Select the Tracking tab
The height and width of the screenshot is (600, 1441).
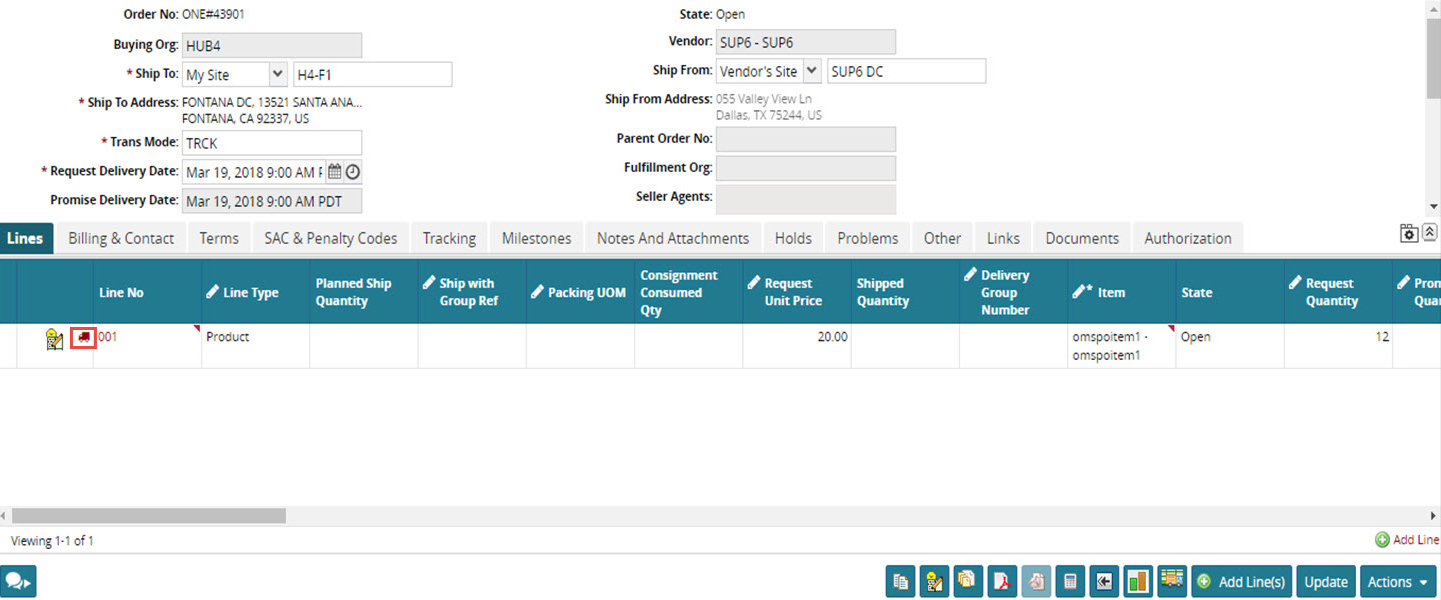point(449,238)
